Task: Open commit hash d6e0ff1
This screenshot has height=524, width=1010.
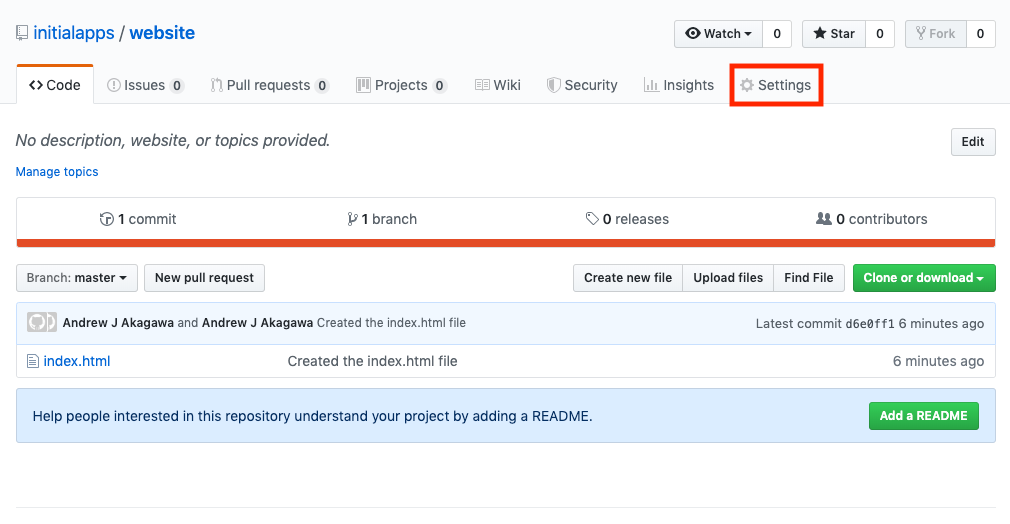Action: pyautogui.click(x=870, y=324)
